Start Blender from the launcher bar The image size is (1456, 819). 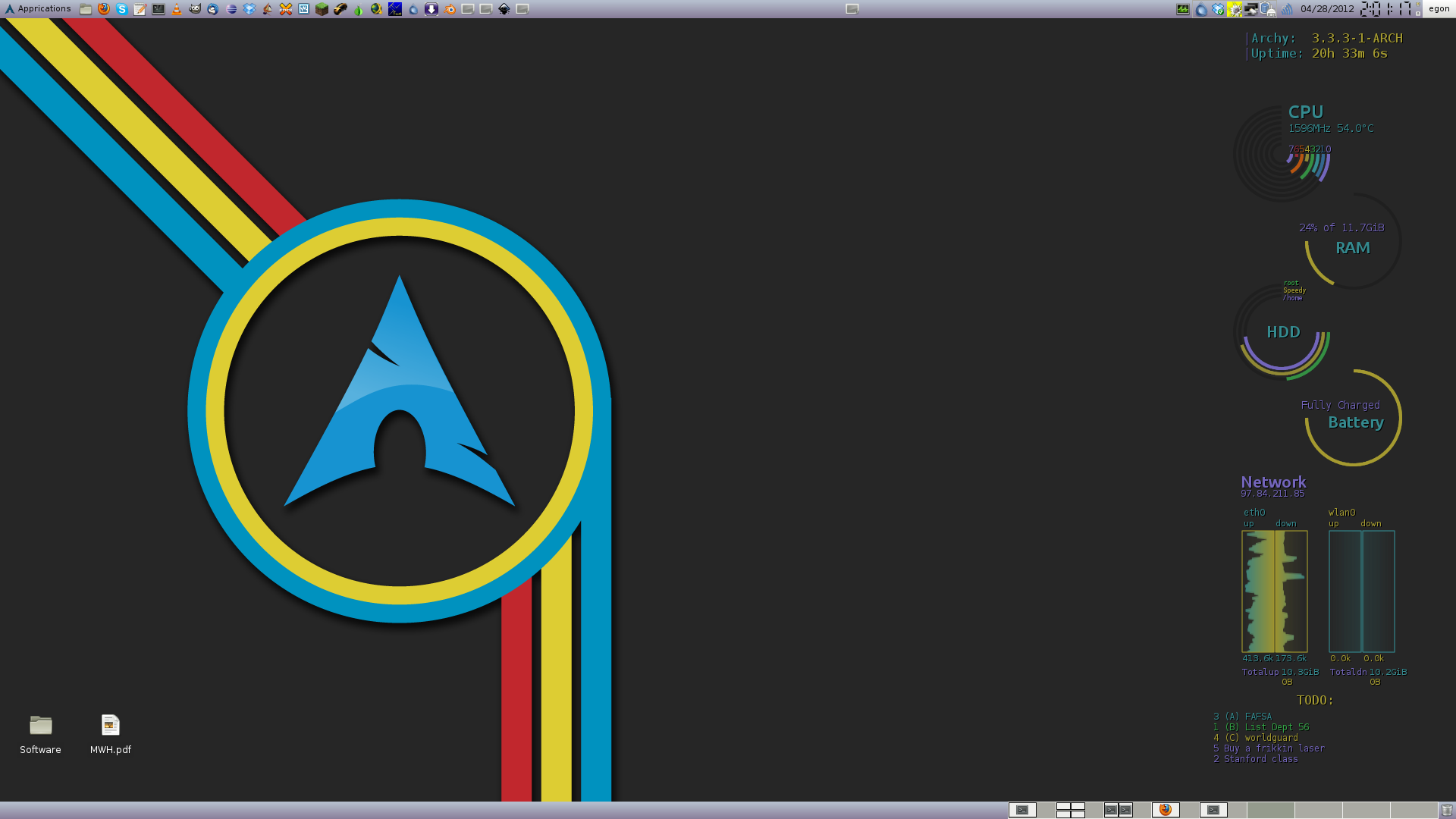(450, 9)
